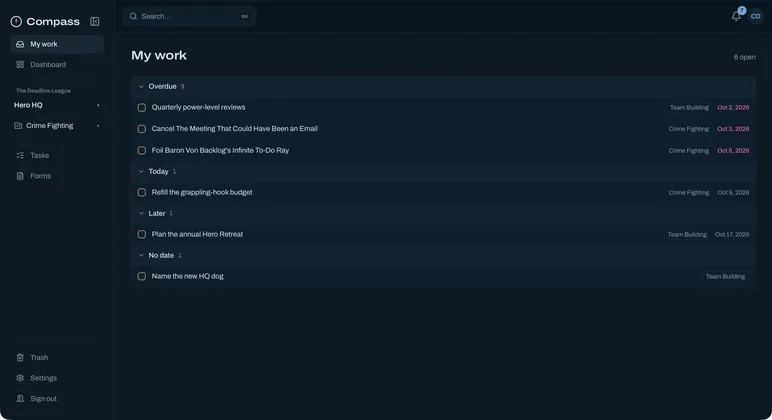Open task Name the new HQ dog
This screenshot has width=772, height=420.
(x=187, y=276)
